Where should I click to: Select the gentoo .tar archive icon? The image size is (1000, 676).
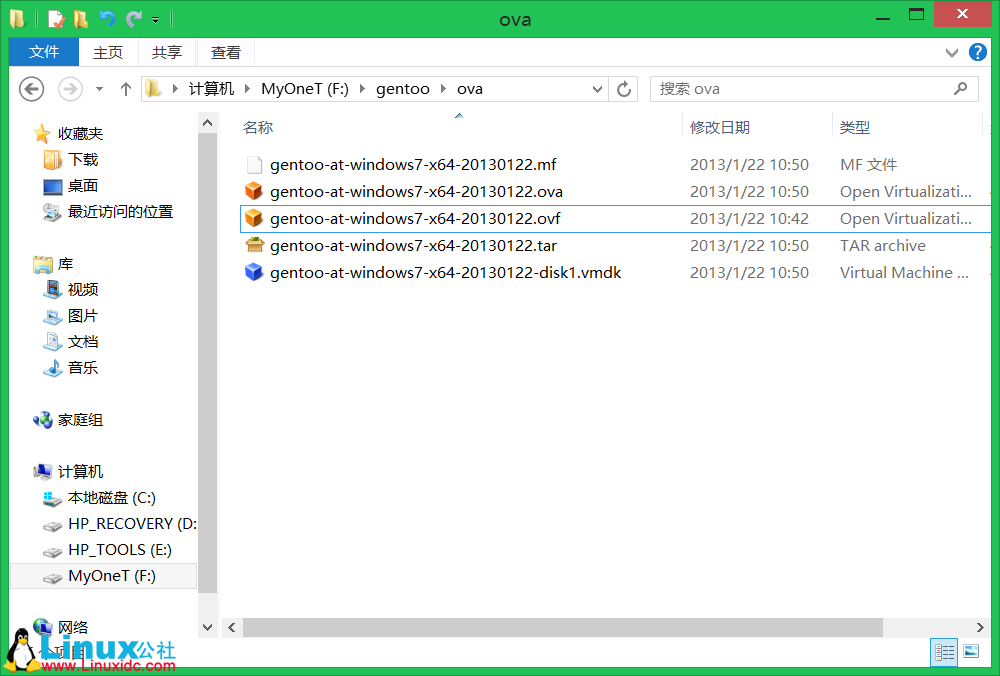pos(254,245)
